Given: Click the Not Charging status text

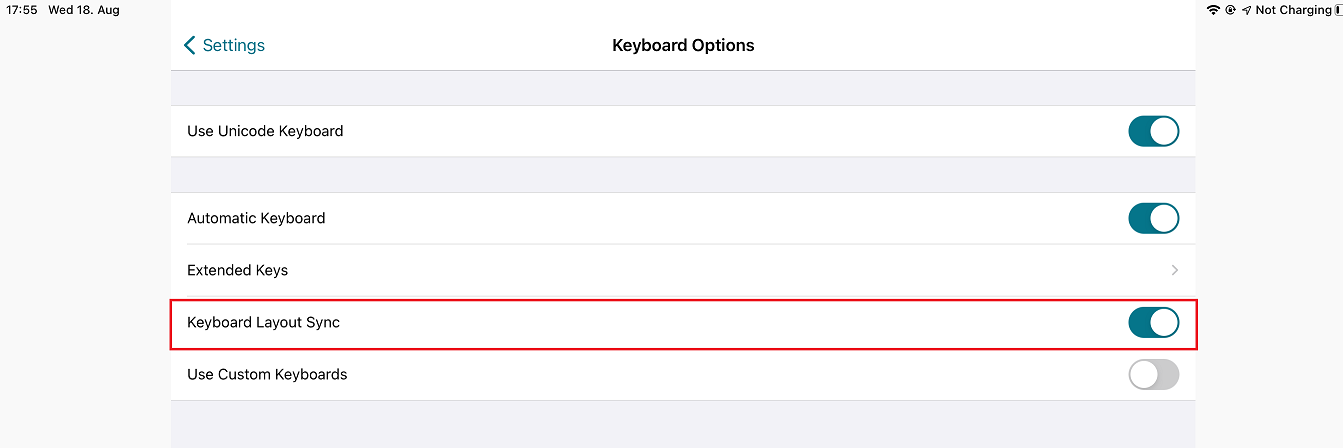Looking at the screenshot, I should point(1293,10).
